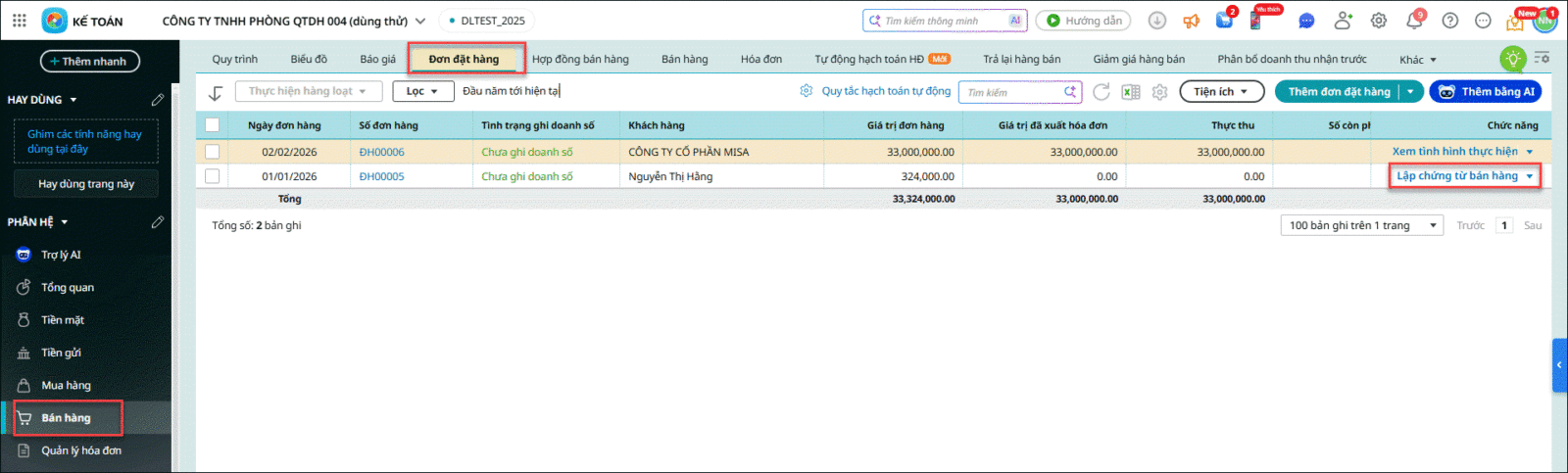This screenshot has width=1568, height=473.
Task: Click the apps grid launcher icon
Action: [20, 21]
